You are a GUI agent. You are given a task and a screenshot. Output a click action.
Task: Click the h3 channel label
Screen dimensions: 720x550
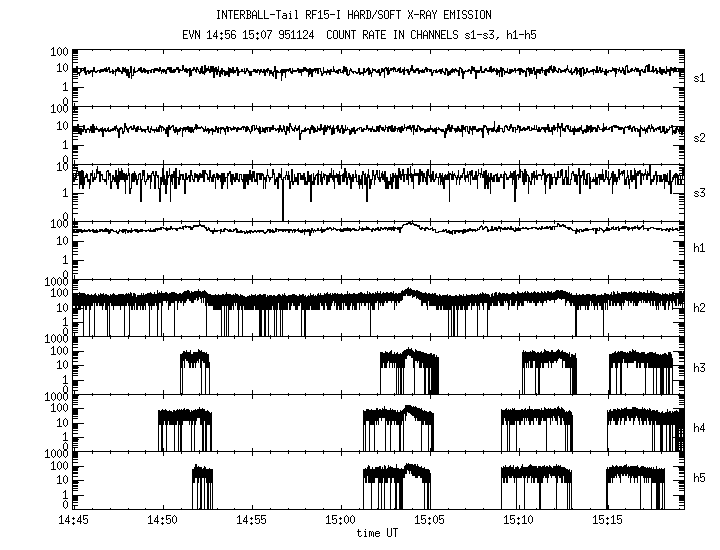[699, 368]
